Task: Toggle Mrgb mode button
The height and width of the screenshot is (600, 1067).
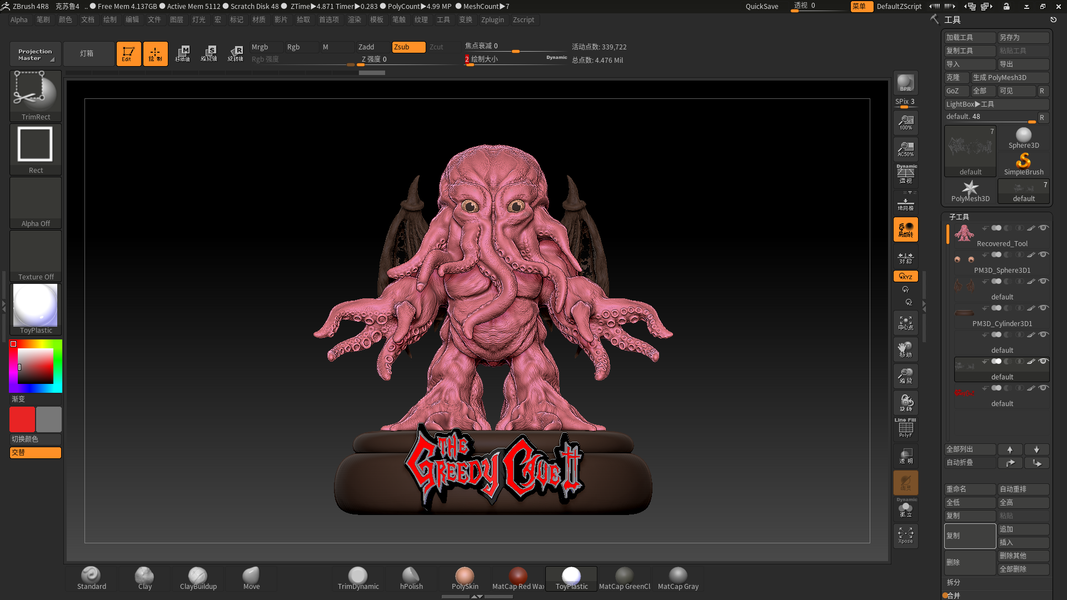Action: pos(265,47)
